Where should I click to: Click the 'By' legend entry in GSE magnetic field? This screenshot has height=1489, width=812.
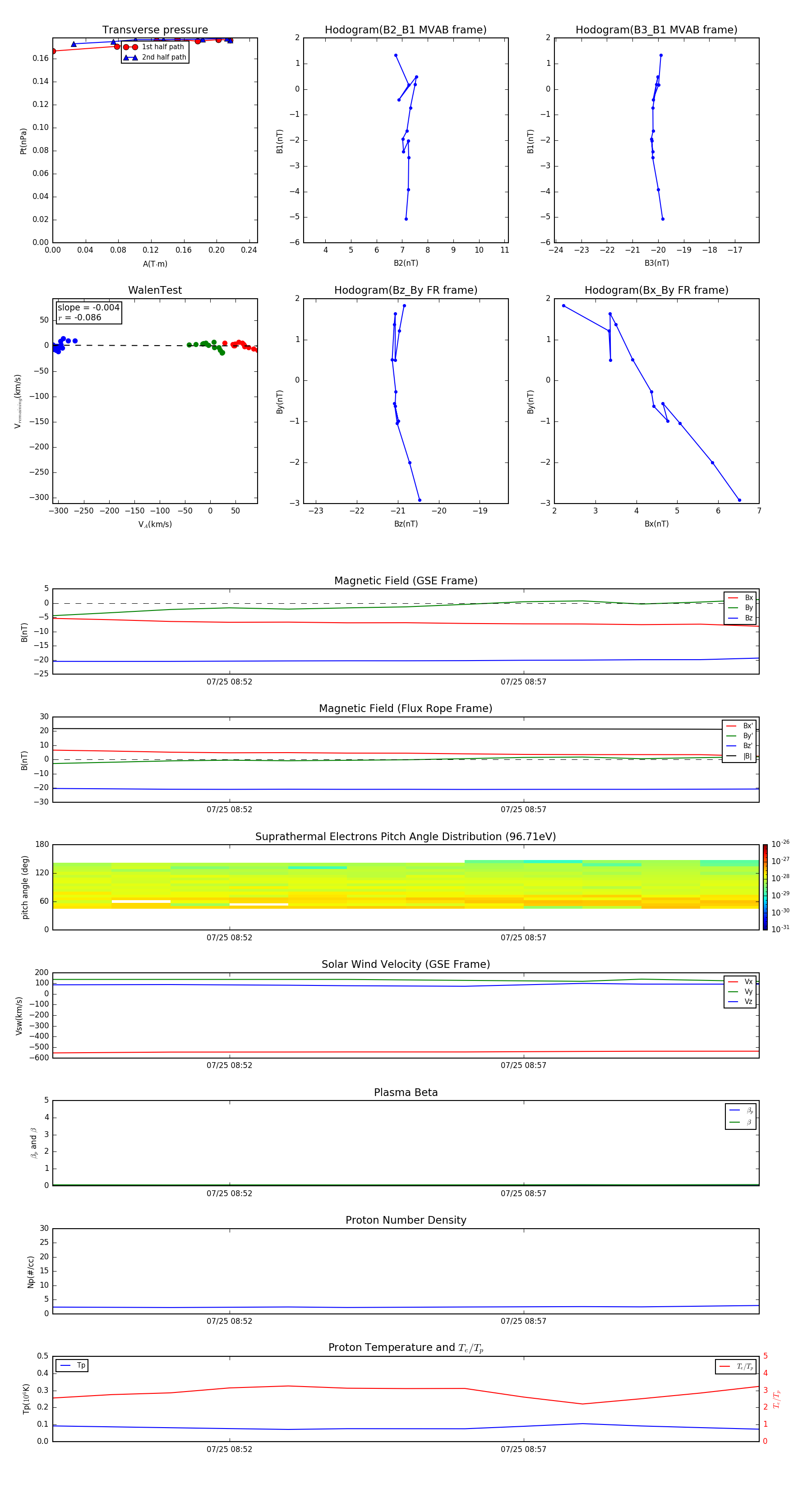(740, 607)
